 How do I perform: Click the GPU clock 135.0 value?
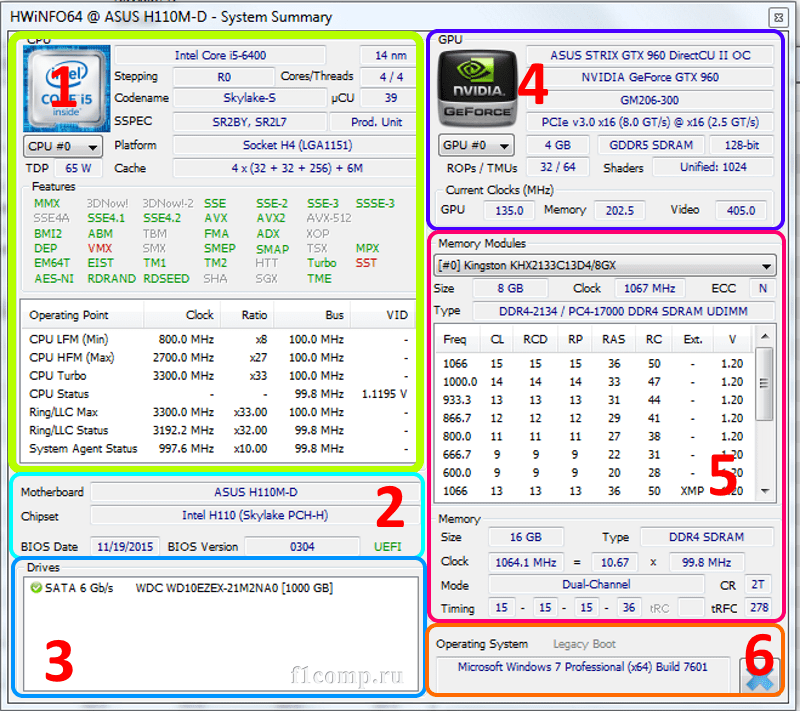[x=509, y=210]
